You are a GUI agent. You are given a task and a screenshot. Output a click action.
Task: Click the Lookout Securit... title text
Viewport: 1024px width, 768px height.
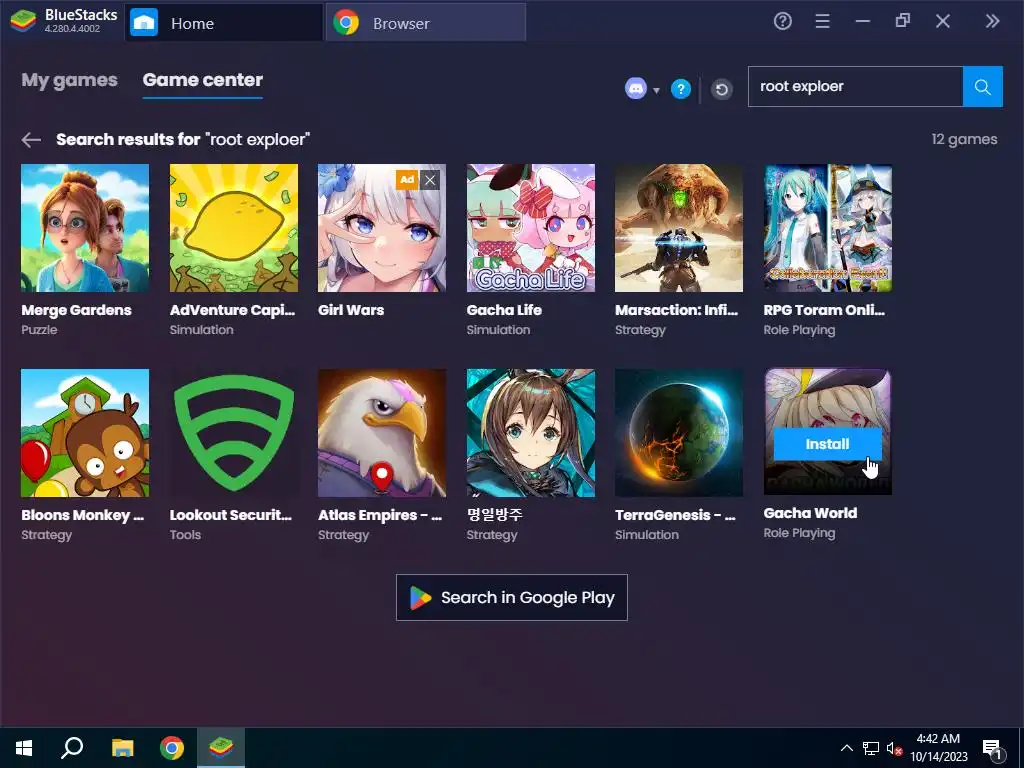[231, 515]
